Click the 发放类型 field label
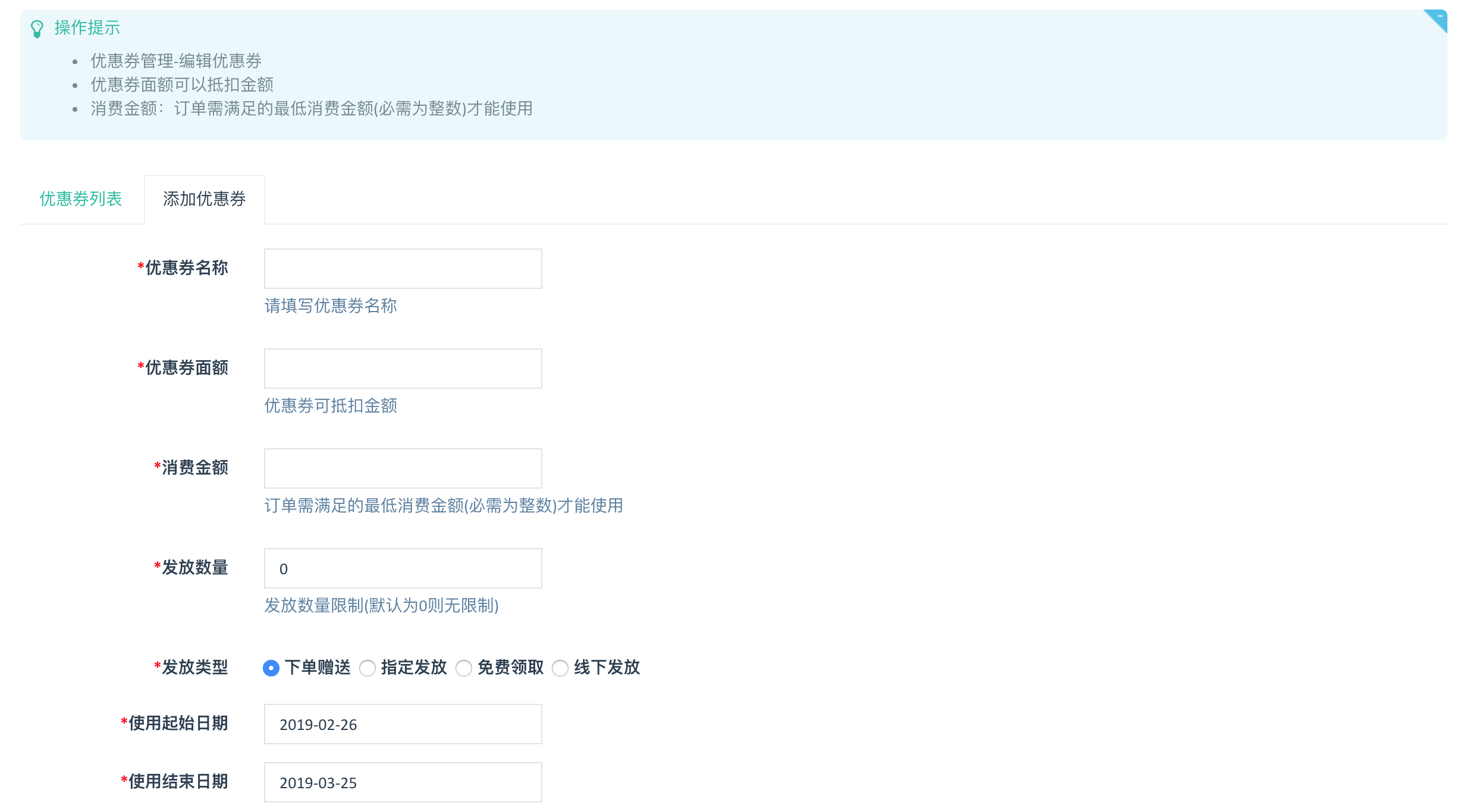 pyautogui.click(x=194, y=667)
